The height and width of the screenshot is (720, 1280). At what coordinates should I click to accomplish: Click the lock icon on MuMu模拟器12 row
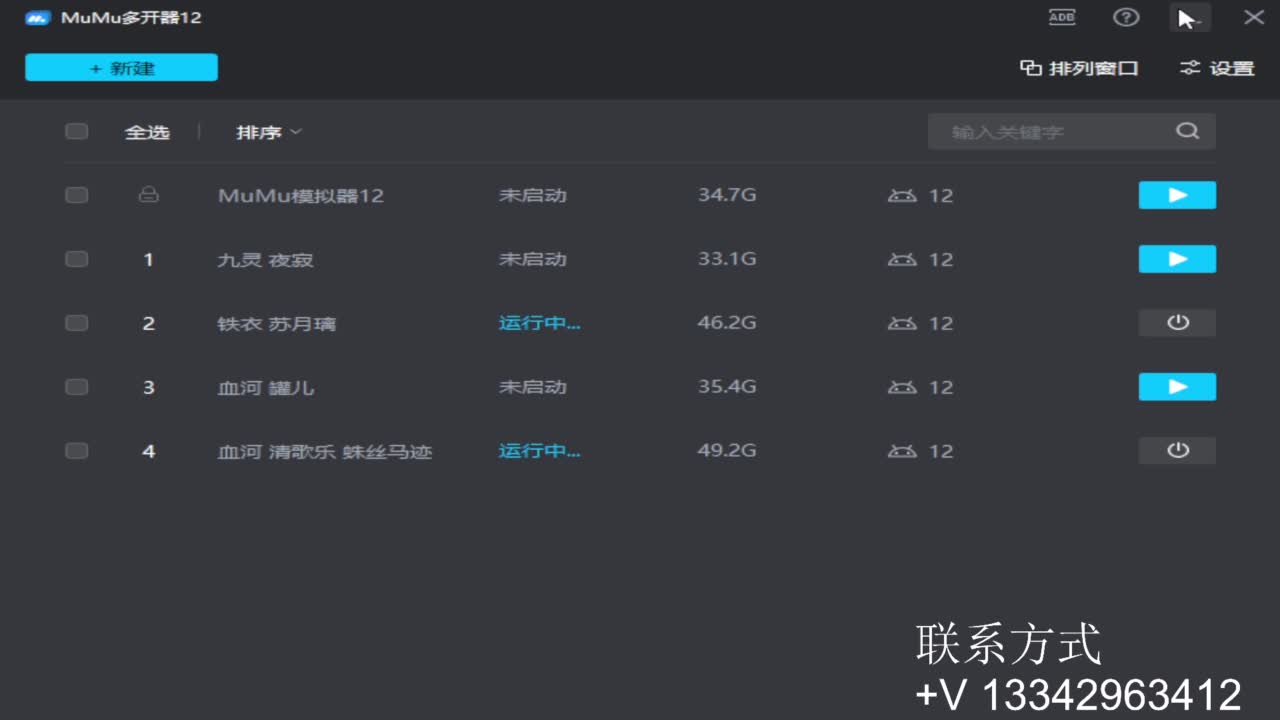[148, 195]
